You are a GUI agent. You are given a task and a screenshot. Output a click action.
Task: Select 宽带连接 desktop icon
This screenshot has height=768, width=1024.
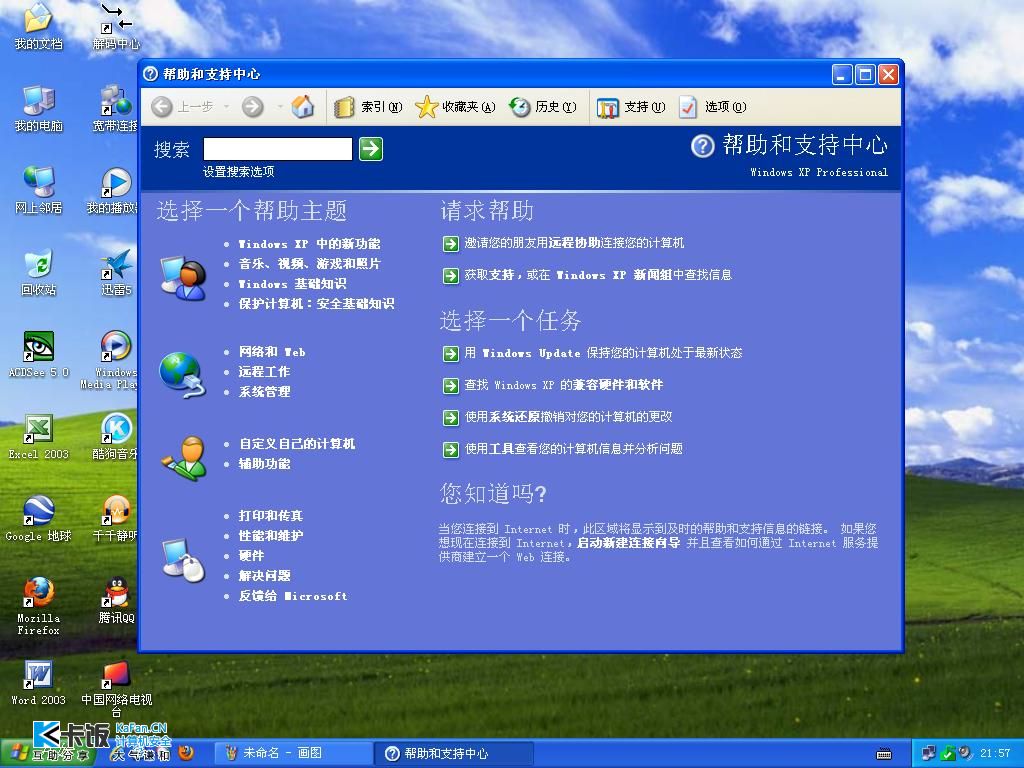click(115, 109)
